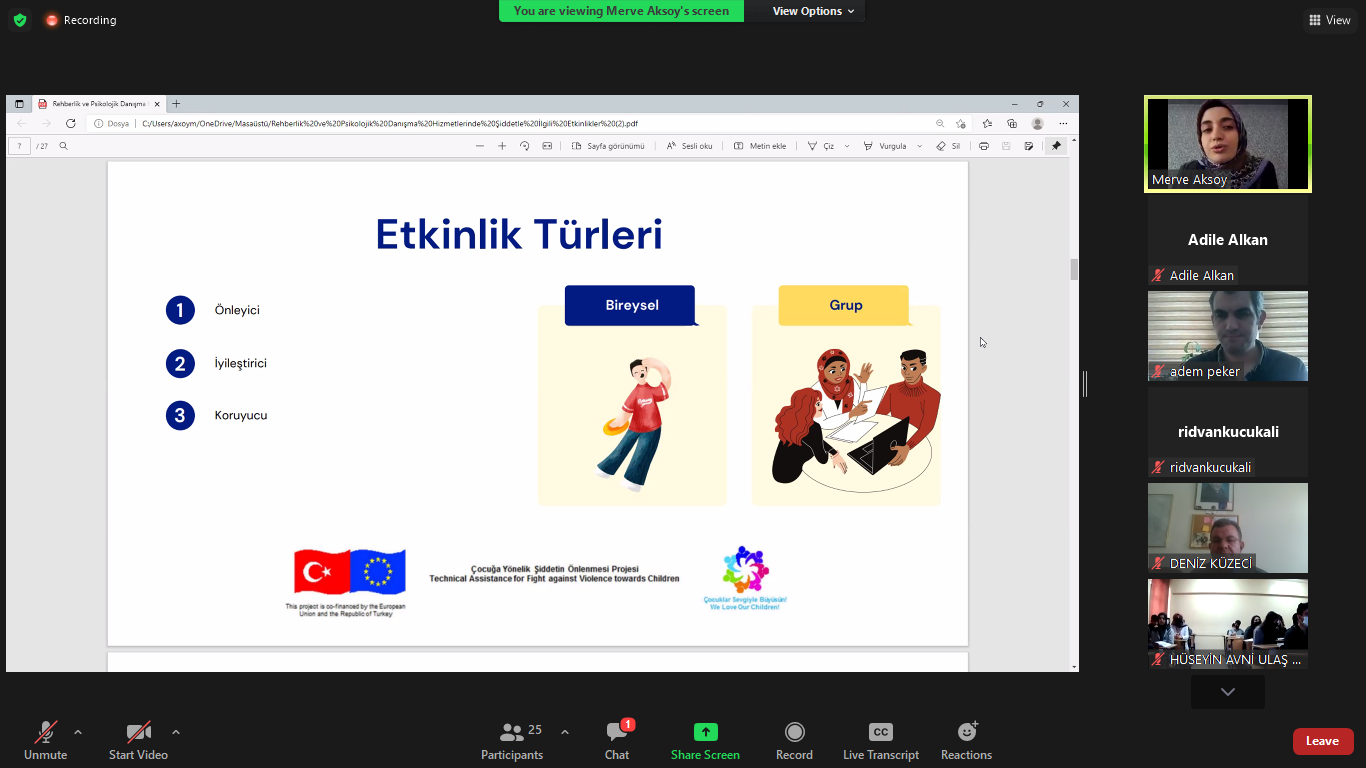
Task: Toggle Start Video camera on
Action: point(138,733)
